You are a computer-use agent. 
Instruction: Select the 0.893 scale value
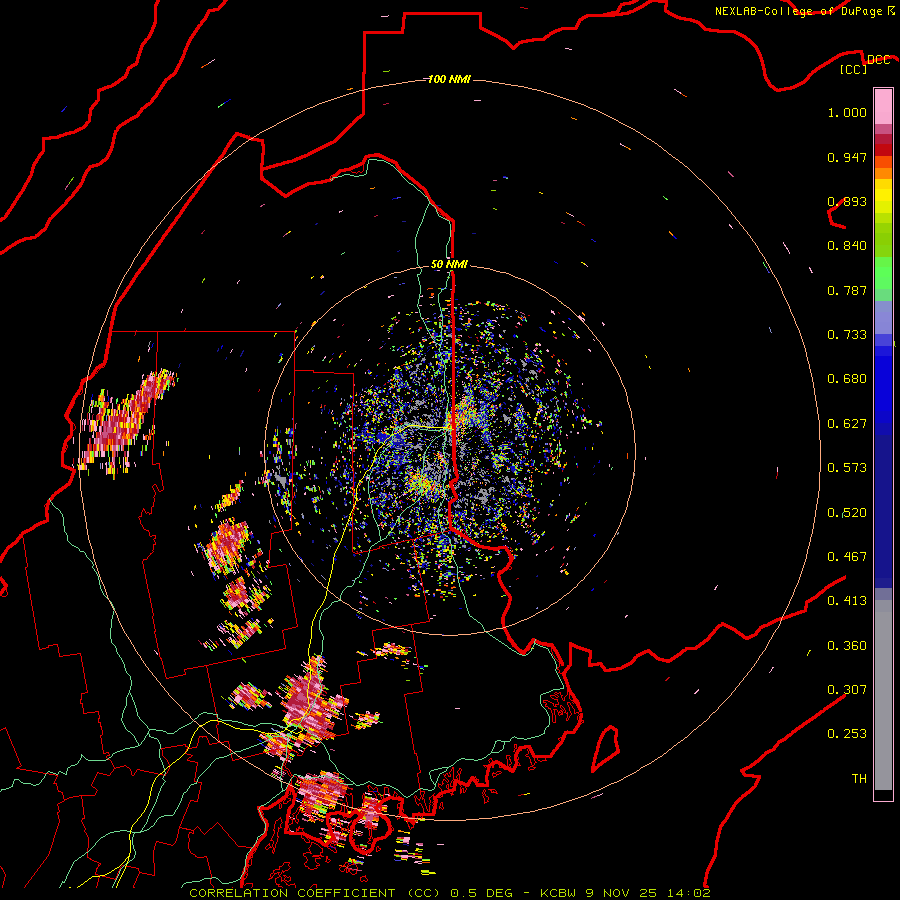click(847, 201)
